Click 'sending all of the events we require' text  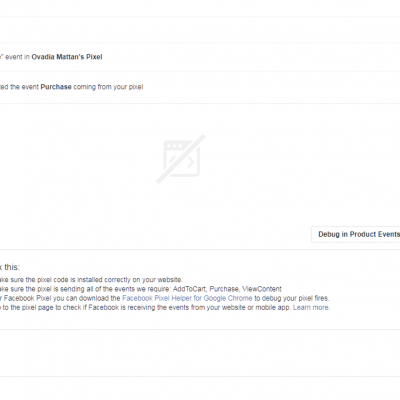tap(115, 289)
